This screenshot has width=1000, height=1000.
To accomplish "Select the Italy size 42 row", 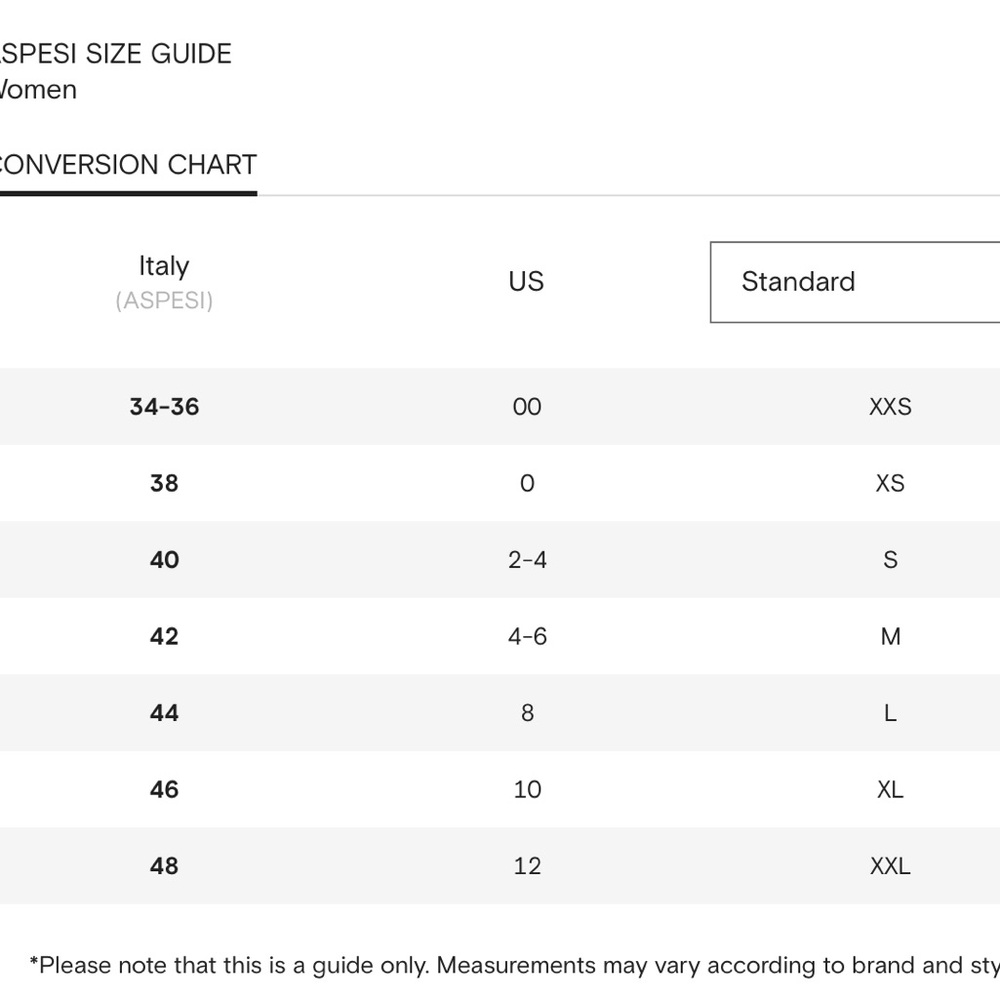I will coord(500,636).
